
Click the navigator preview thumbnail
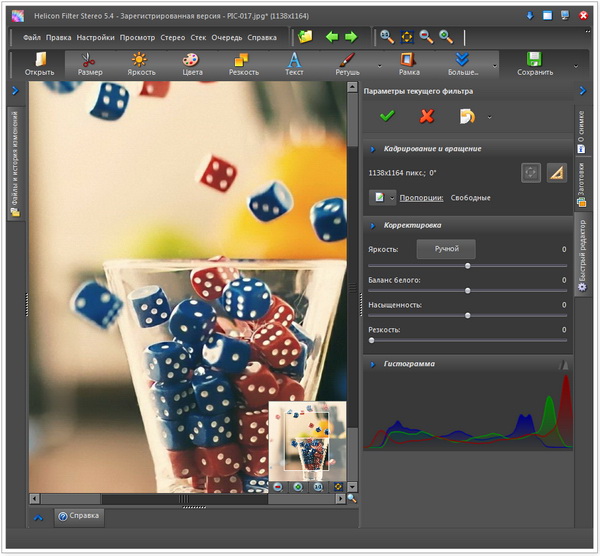coord(308,440)
